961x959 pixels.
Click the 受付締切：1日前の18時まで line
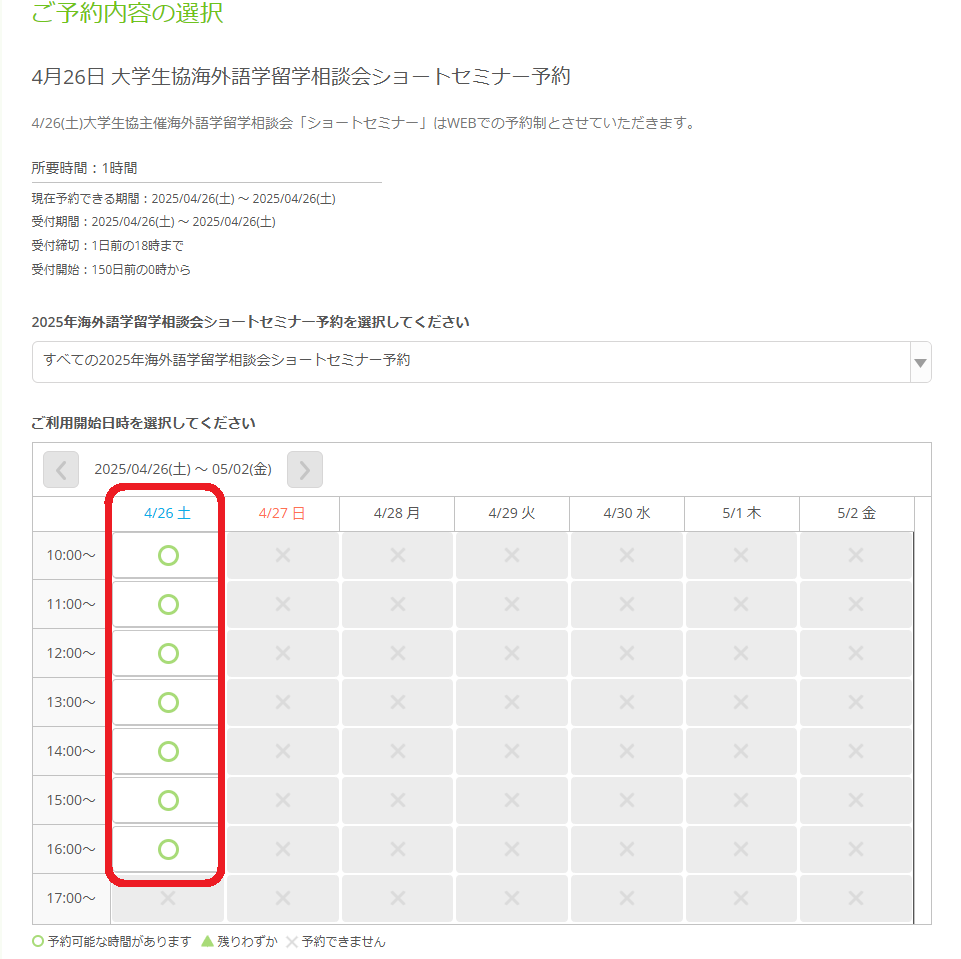click(108, 246)
